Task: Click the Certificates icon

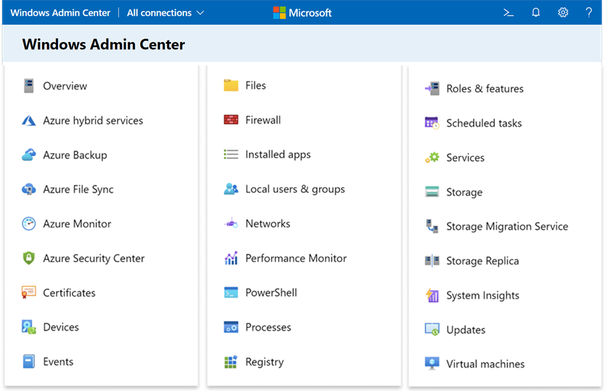Action: click(29, 292)
